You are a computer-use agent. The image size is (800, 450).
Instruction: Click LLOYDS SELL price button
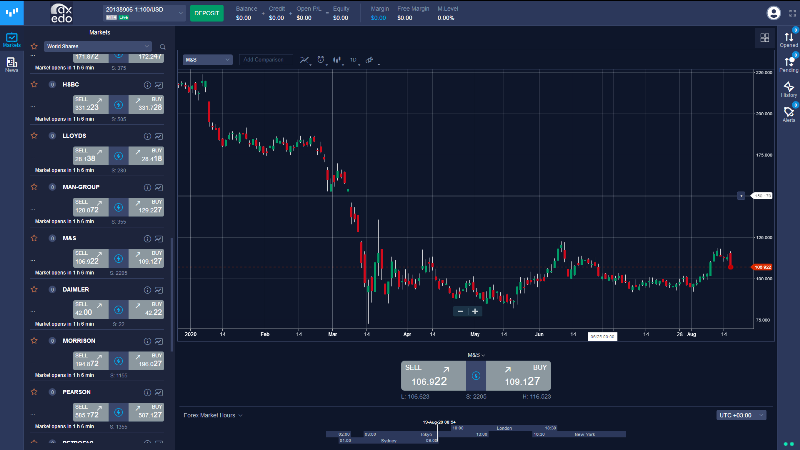click(91, 156)
